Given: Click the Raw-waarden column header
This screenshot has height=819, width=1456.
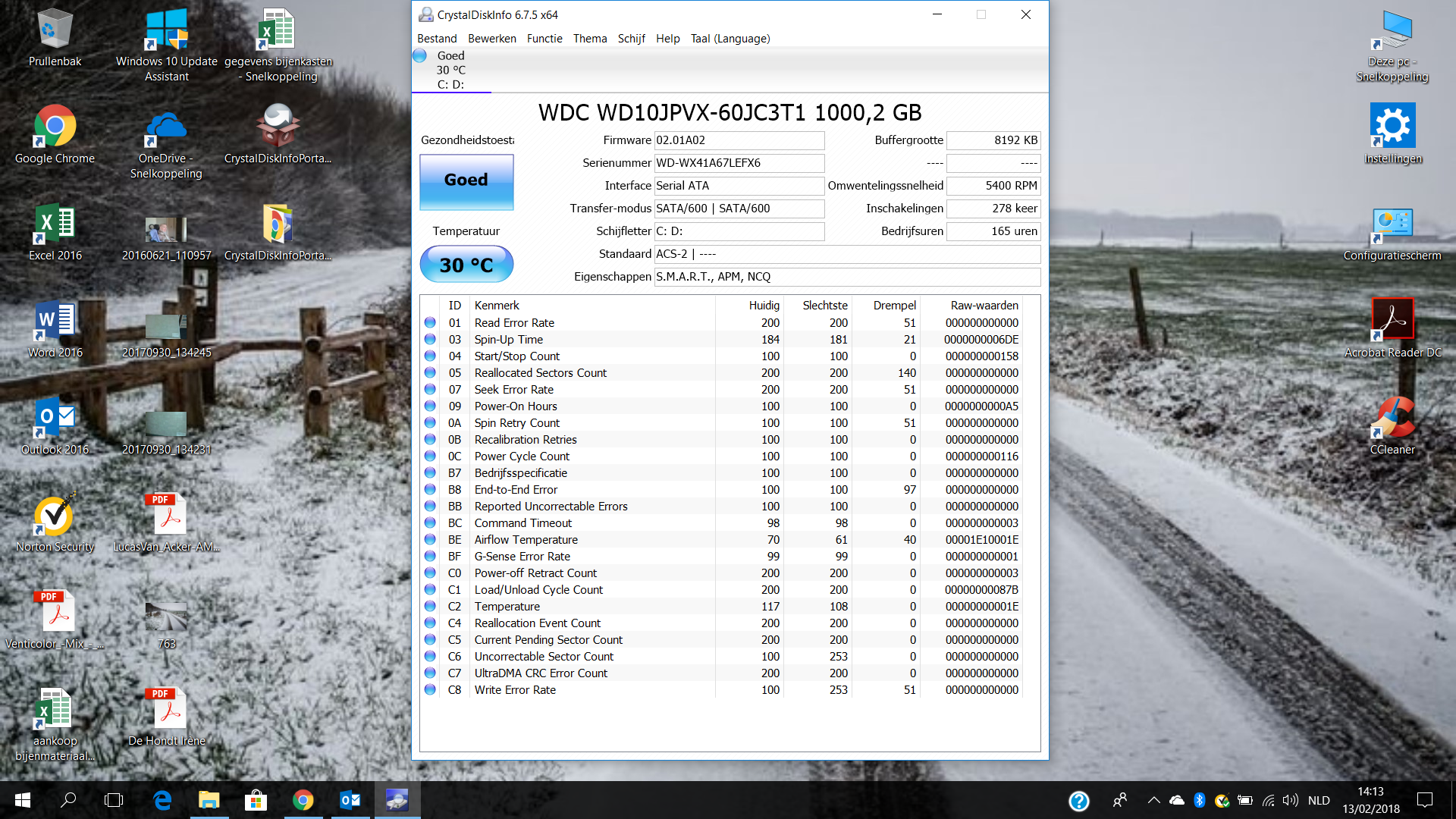Looking at the screenshot, I should pos(971,306).
